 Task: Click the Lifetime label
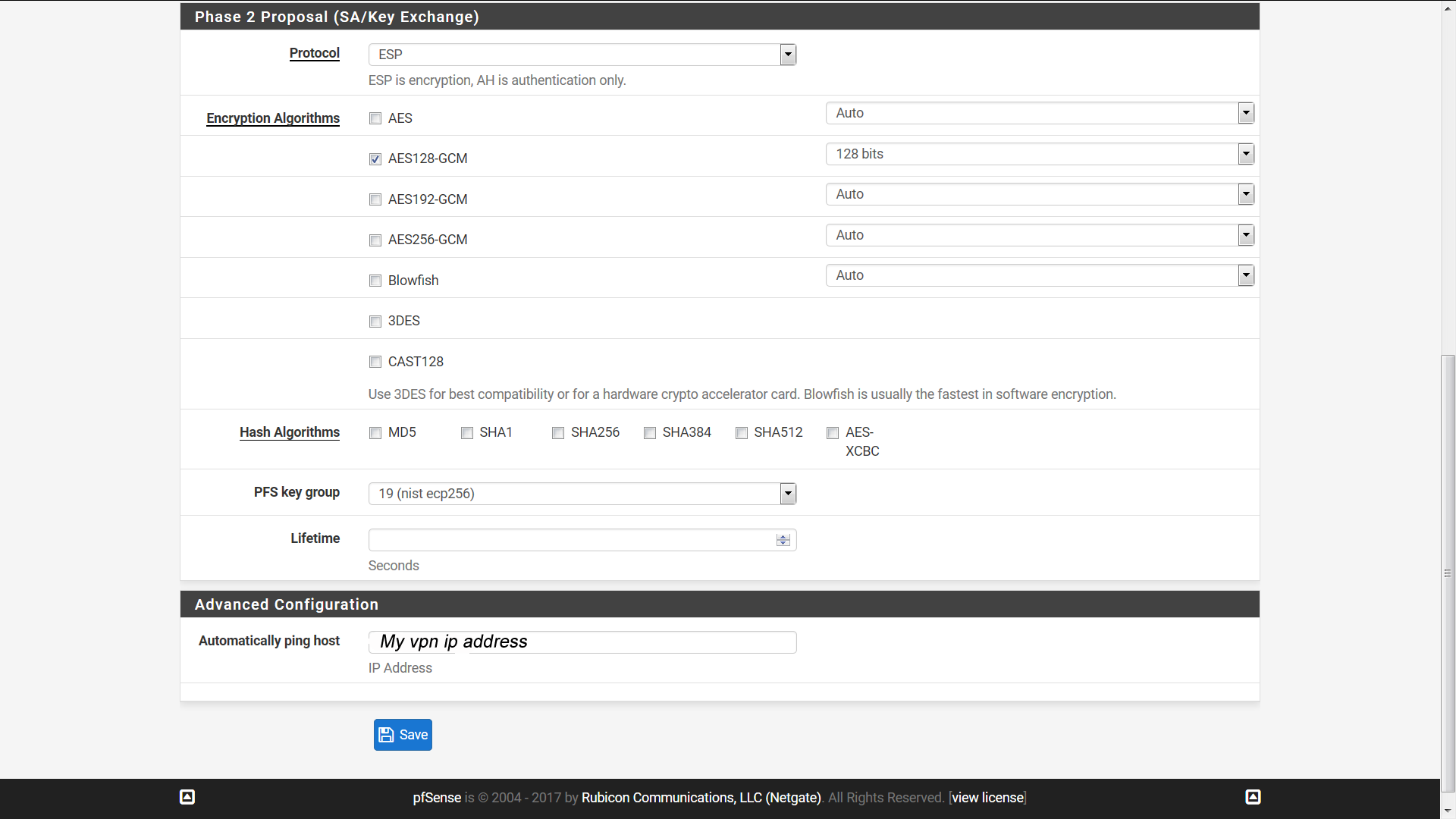[315, 538]
